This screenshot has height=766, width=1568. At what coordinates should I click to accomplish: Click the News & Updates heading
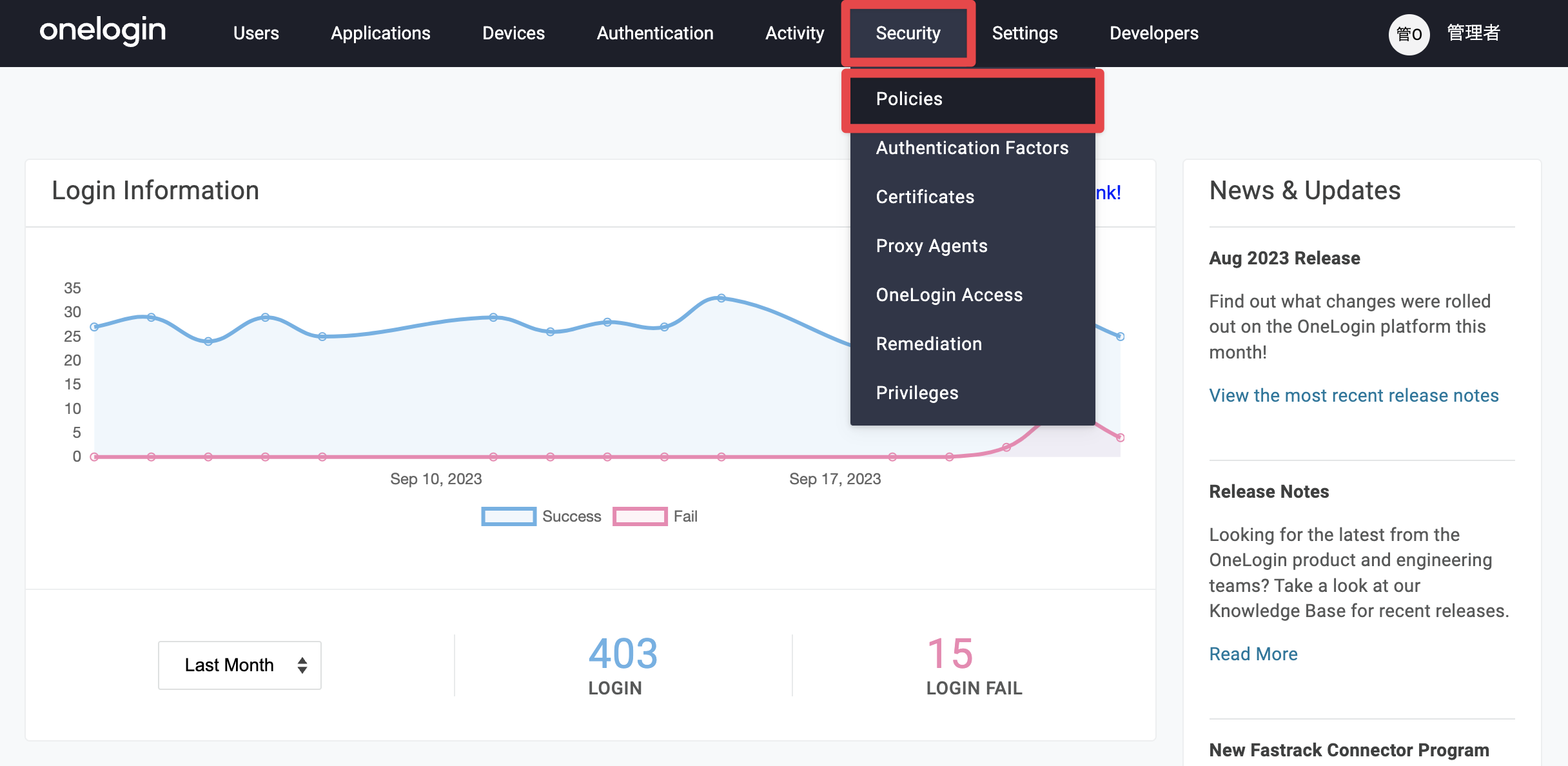(x=1305, y=190)
